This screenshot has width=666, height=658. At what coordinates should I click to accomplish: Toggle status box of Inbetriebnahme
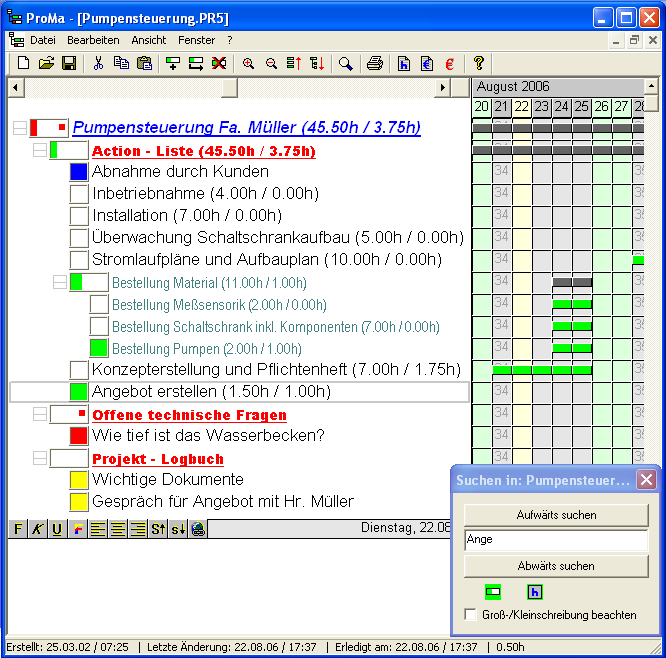pyautogui.click(x=79, y=193)
